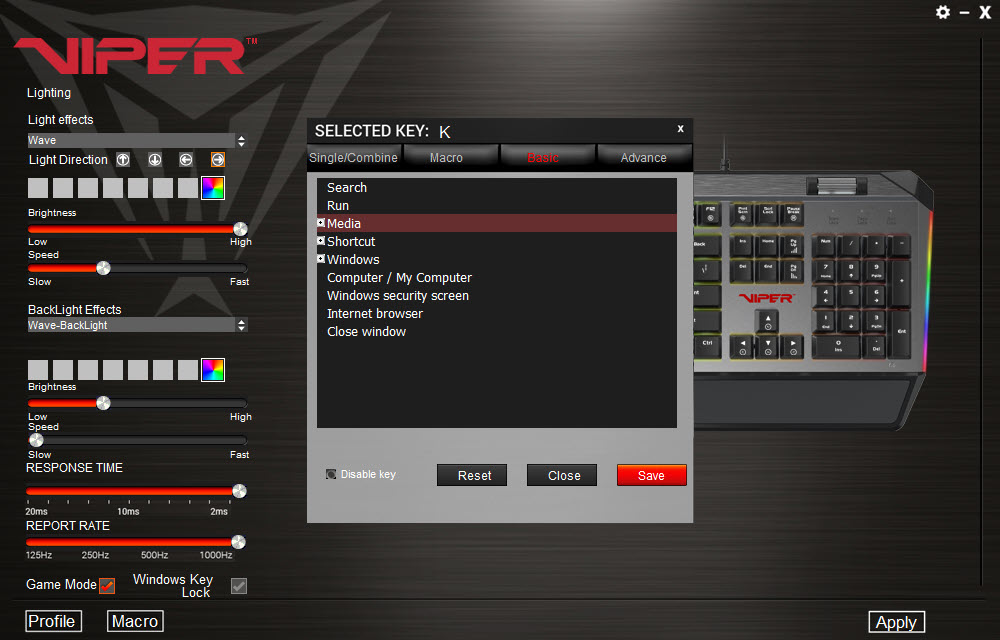Viewport: 1000px width, 640px height.
Task: Click the up arrow key on keyboard image
Action: point(768,322)
